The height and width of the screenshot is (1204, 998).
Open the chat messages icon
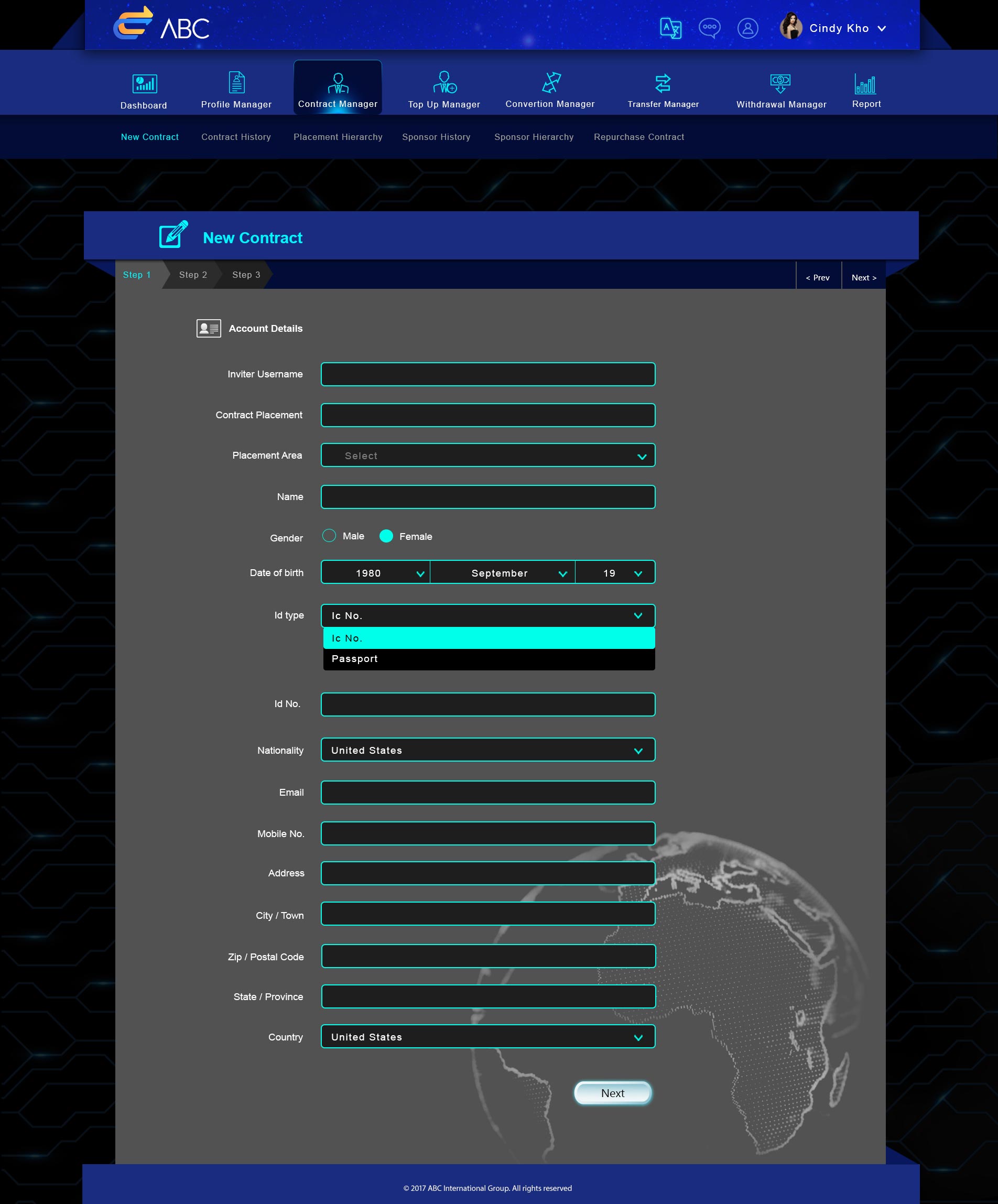tap(709, 28)
